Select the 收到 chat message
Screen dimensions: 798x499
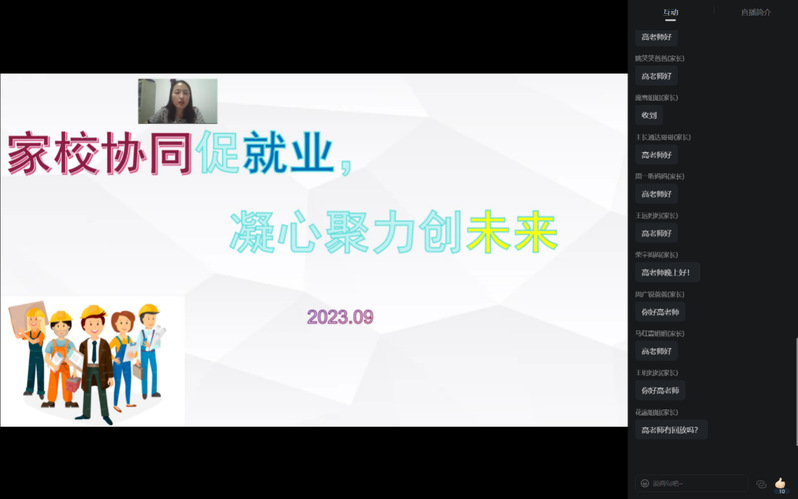pos(649,115)
